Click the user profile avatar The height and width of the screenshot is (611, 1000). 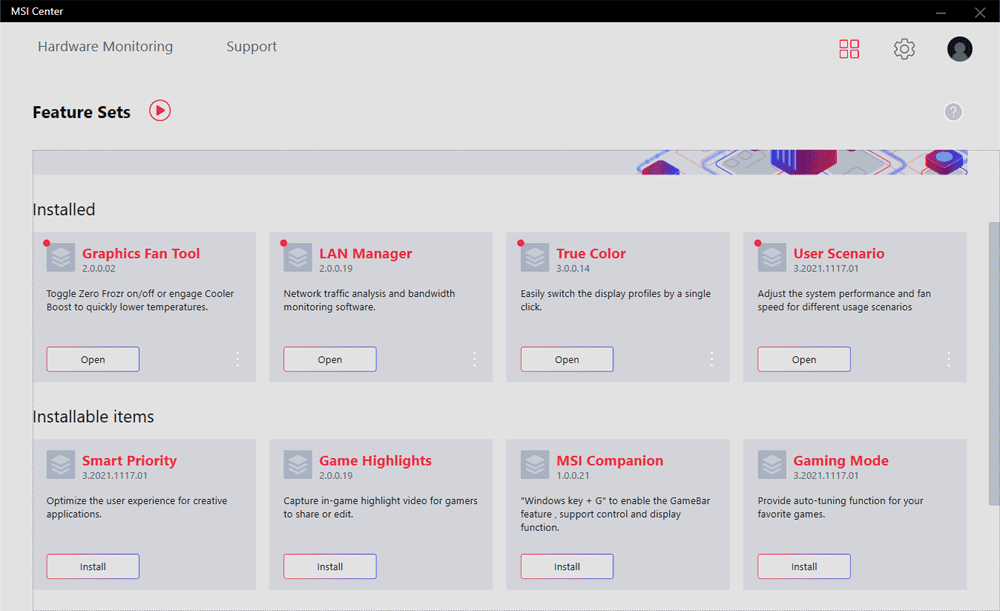[x=959, y=48]
